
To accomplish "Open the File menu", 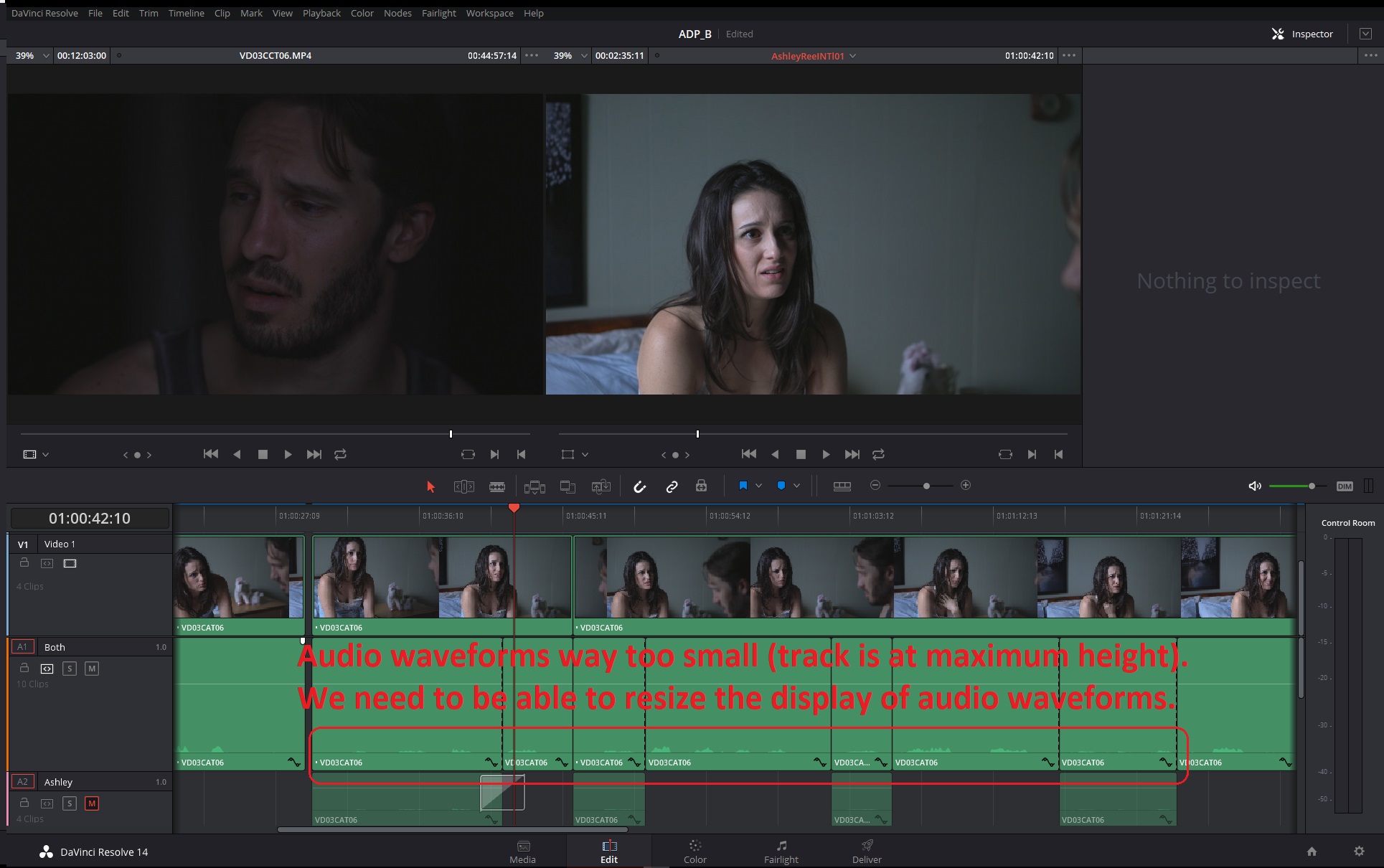I will [x=95, y=13].
